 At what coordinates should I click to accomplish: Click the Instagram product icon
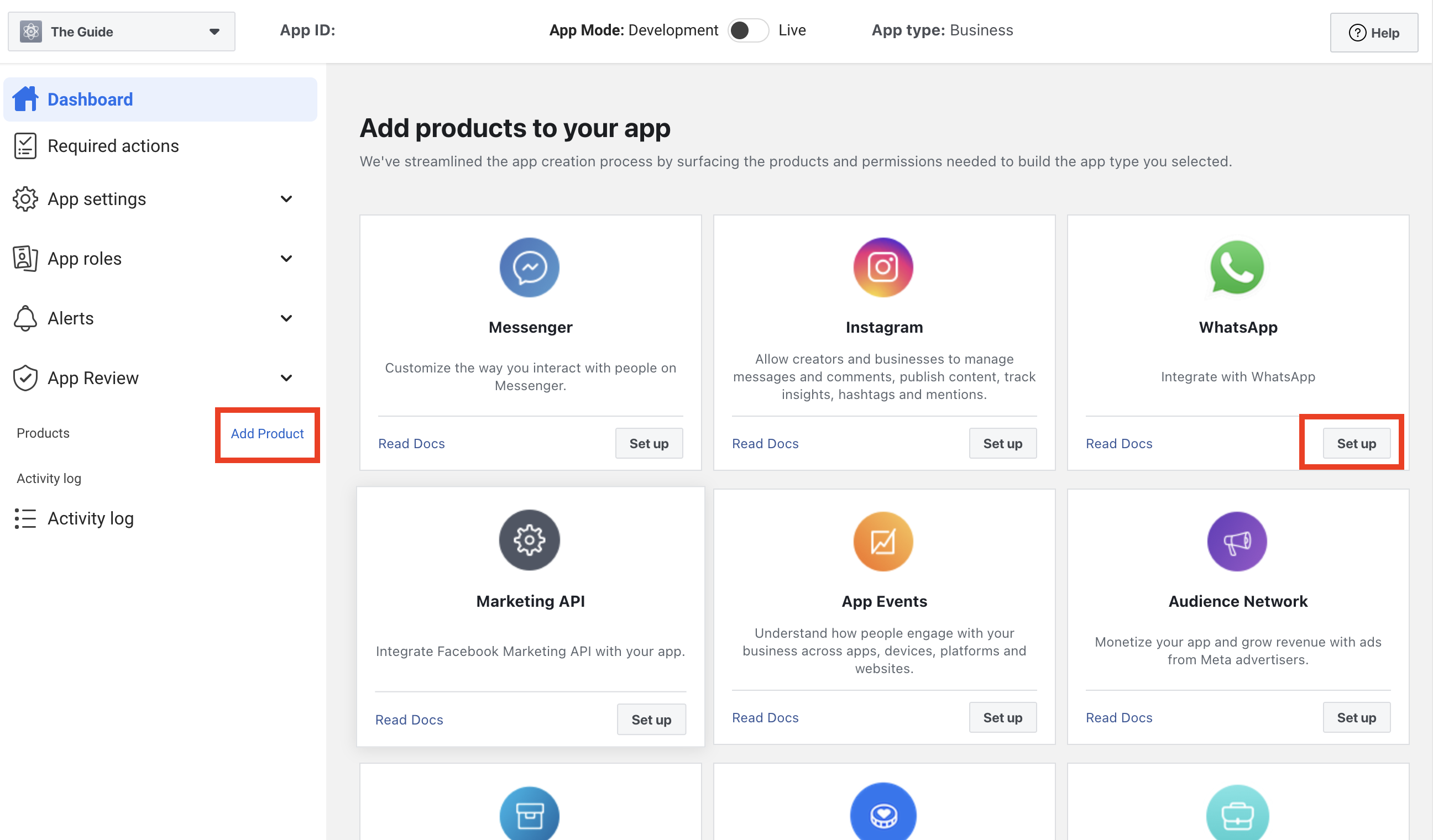pos(883,267)
